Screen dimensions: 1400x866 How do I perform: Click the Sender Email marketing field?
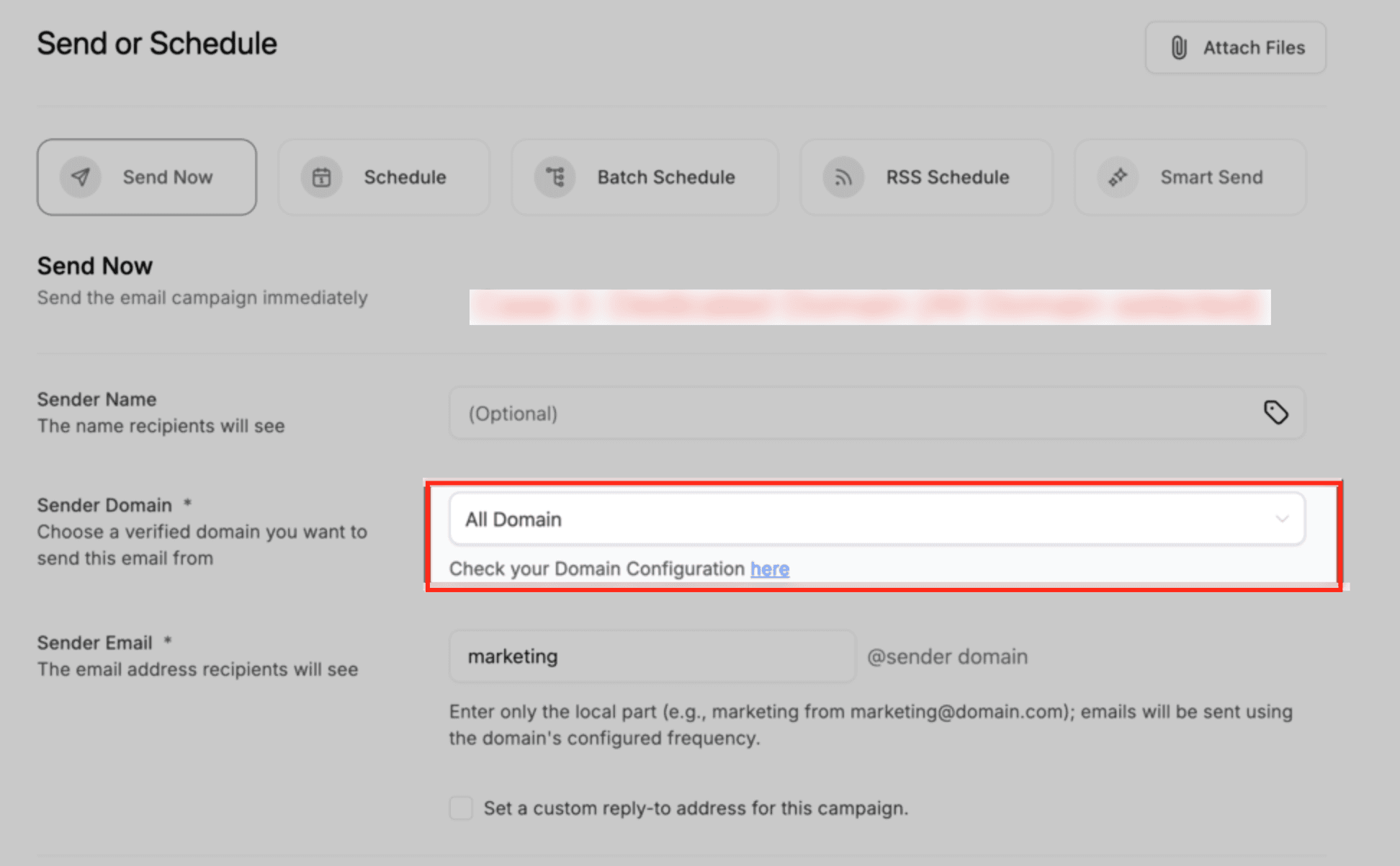(x=652, y=656)
